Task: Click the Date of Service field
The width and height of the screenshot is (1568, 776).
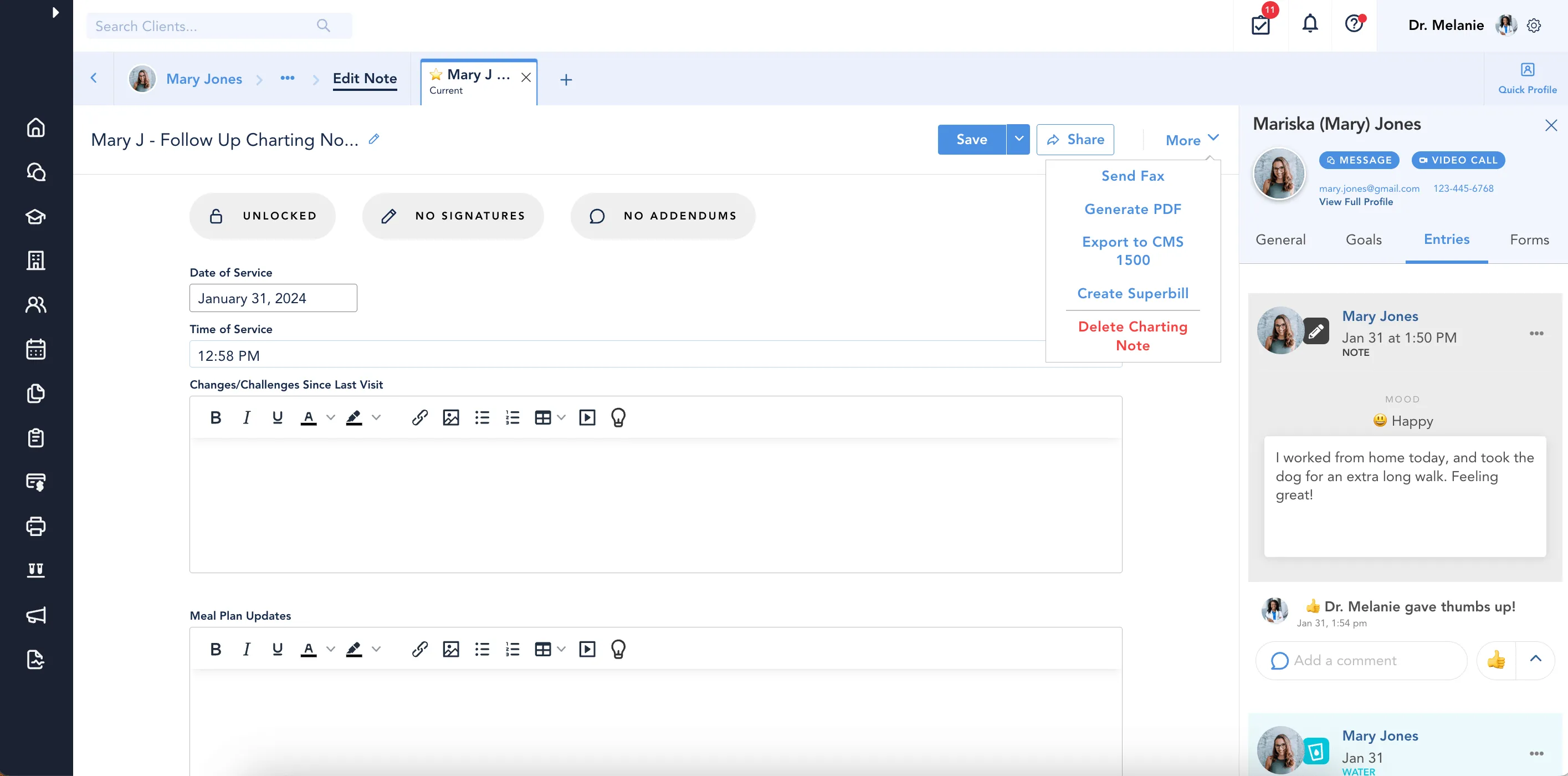Action: point(272,298)
